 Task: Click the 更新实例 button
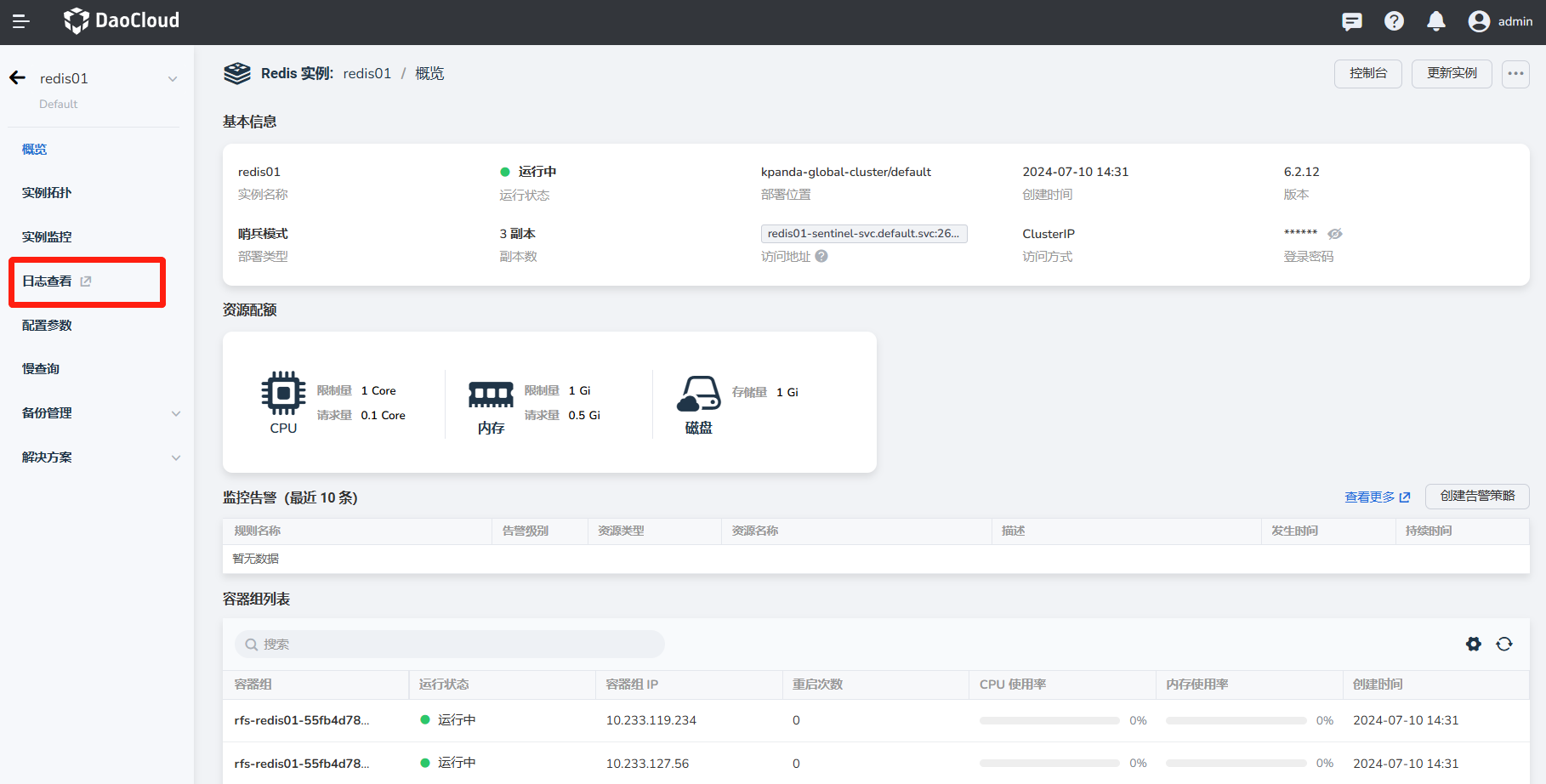pyautogui.click(x=1452, y=74)
